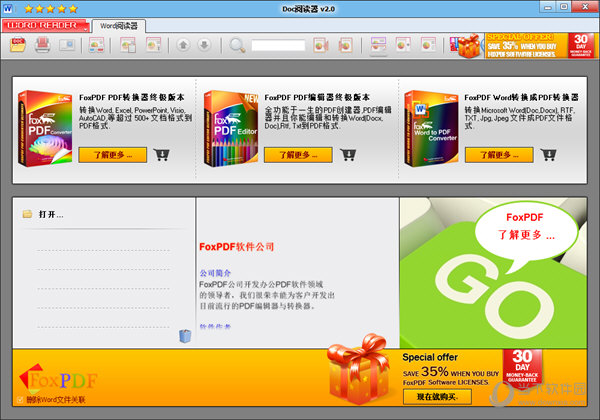This screenshot has width=600, height=420.
Task: Go to the next page with the down arrow
Action: click(204, 45)
